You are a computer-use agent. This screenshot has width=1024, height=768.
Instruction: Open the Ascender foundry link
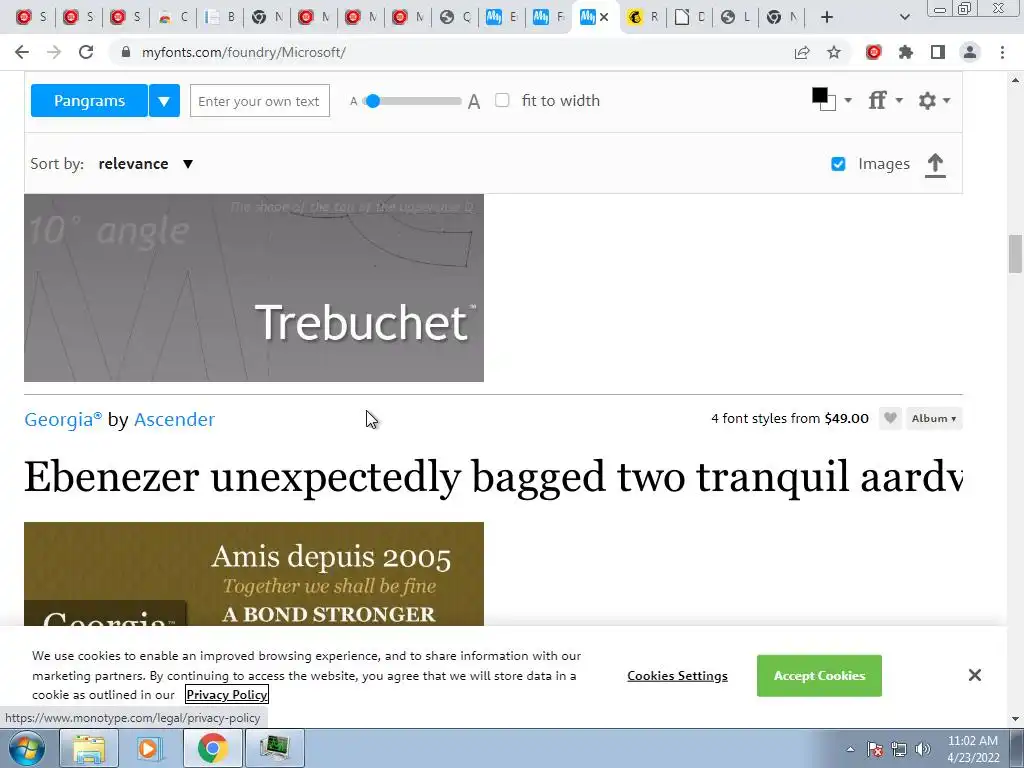(x=174, y=419)
